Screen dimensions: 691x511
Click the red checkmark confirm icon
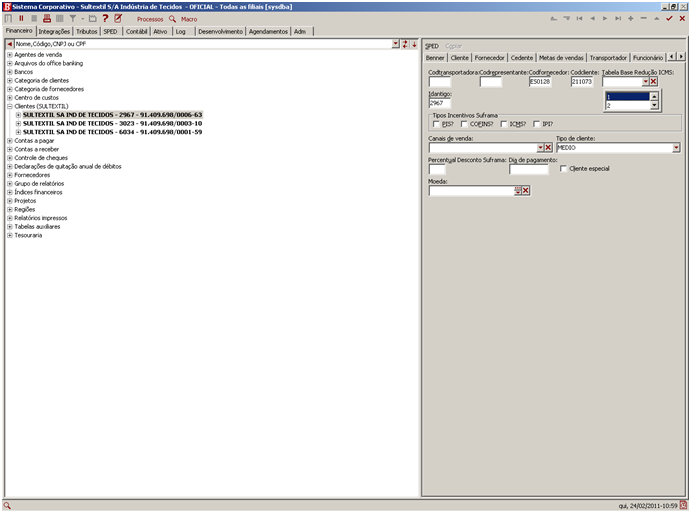click(x=669, y=18)
